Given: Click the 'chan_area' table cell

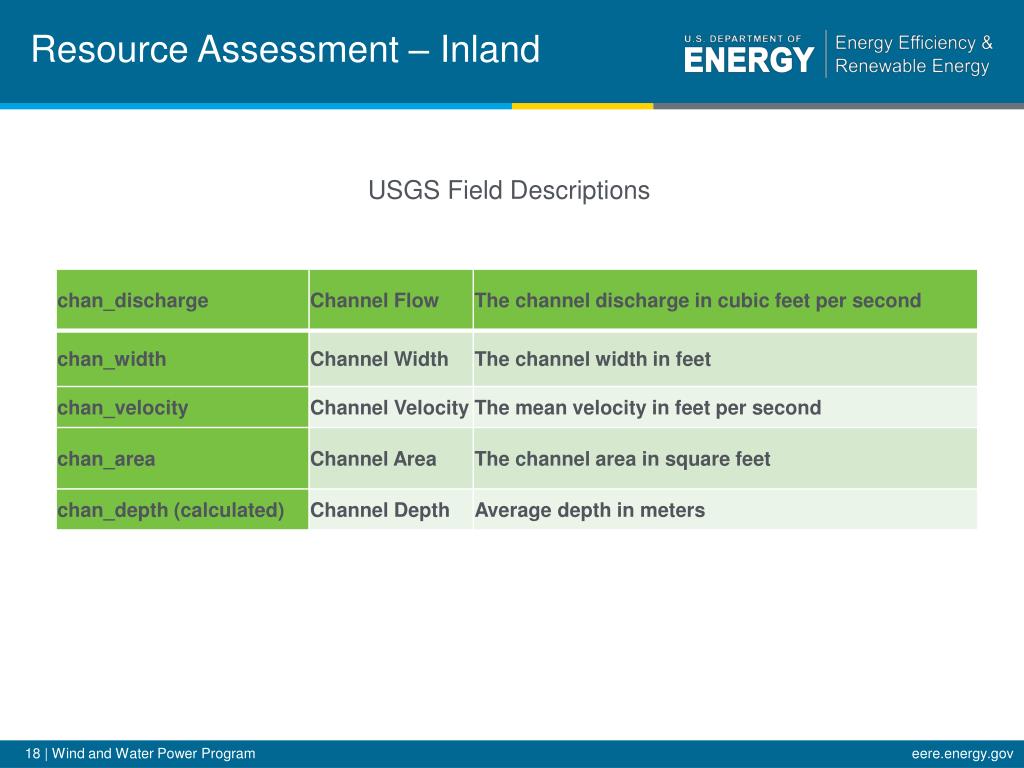Looking at the screenshot, I should [182, 458].
